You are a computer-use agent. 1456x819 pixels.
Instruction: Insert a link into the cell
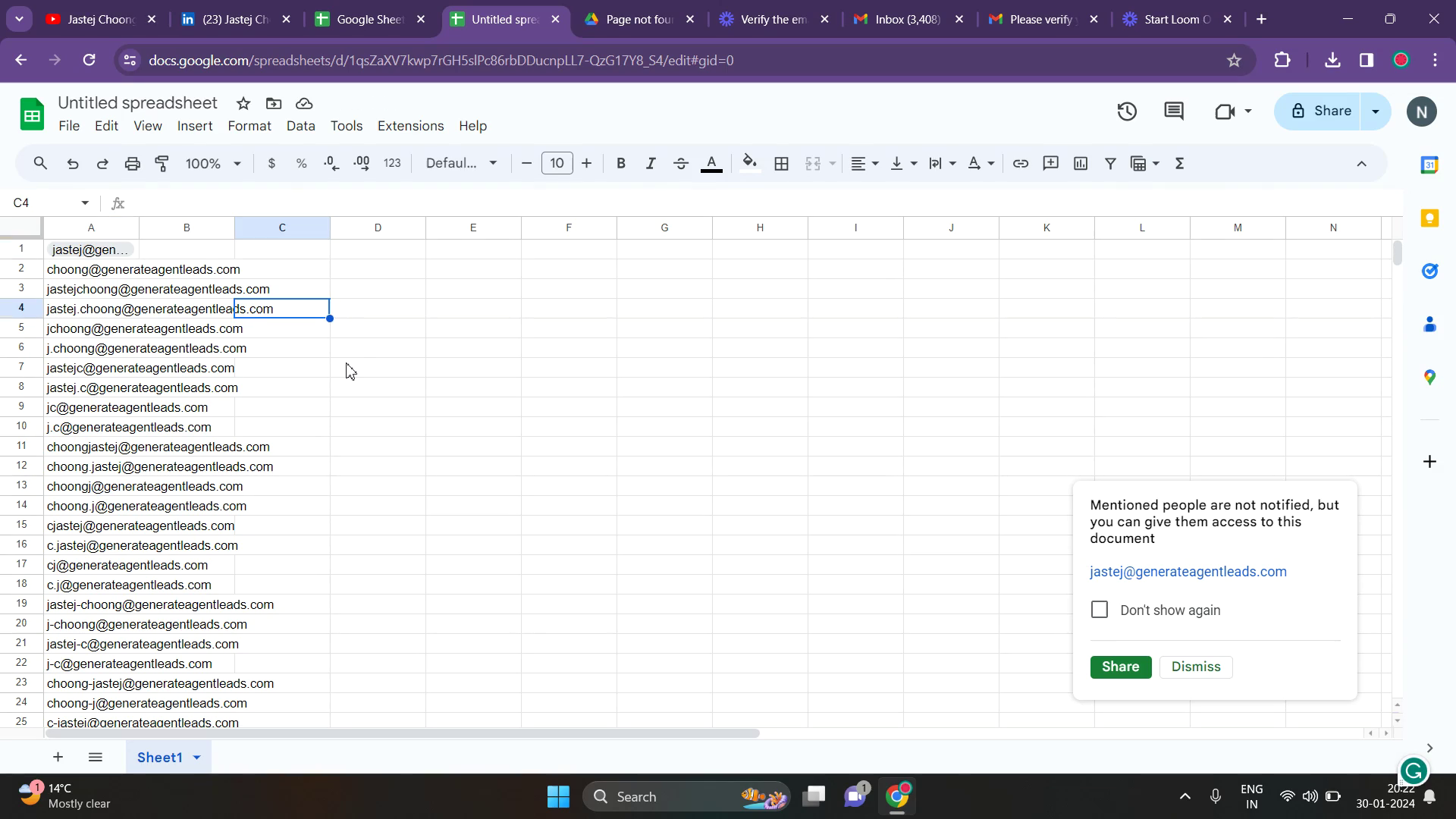pyautogui.click(x=1021, y=163)
